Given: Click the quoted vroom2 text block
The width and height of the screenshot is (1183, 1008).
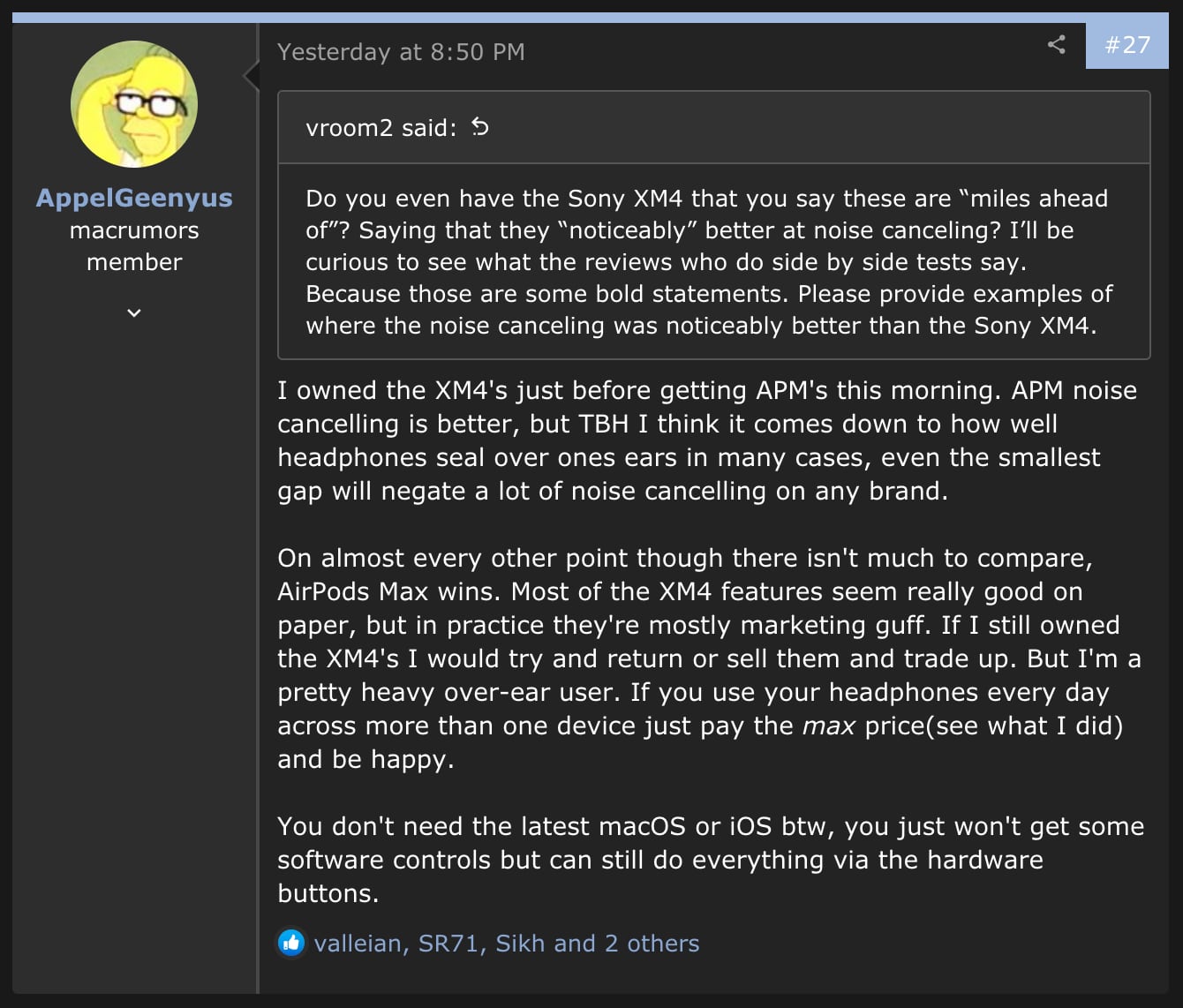Looking at the screenshot, I should tap(706, 262).
